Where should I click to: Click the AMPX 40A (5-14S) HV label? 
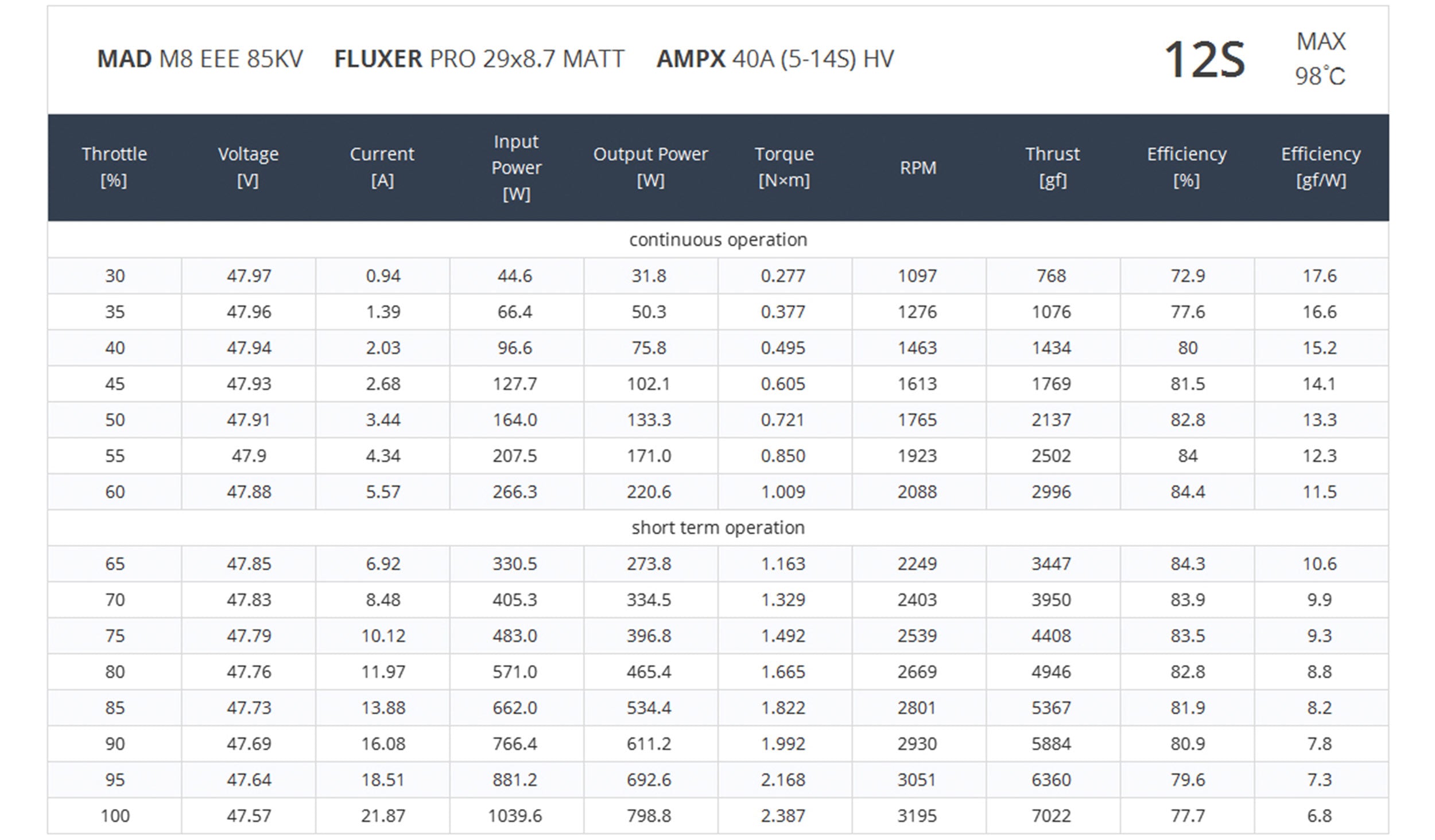(x=775, y=59)
